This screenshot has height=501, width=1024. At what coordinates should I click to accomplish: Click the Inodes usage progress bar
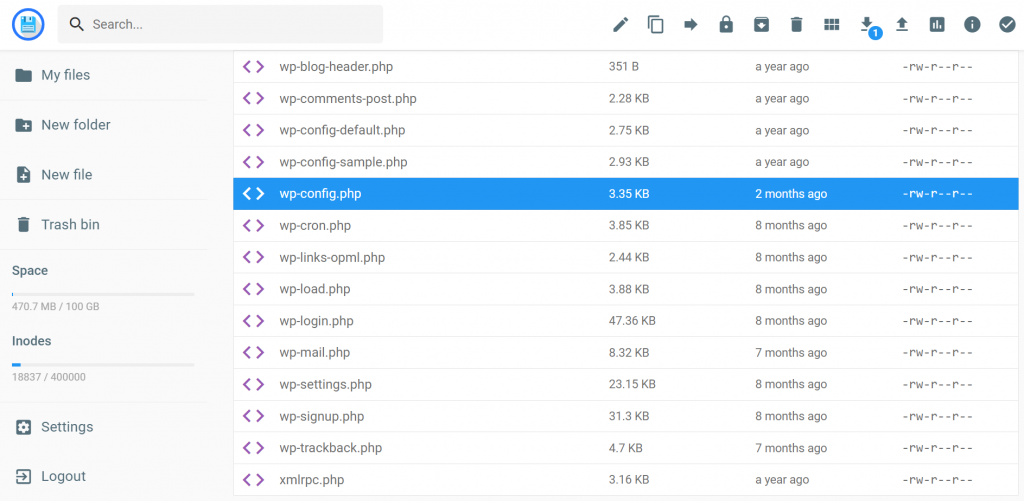103,364
